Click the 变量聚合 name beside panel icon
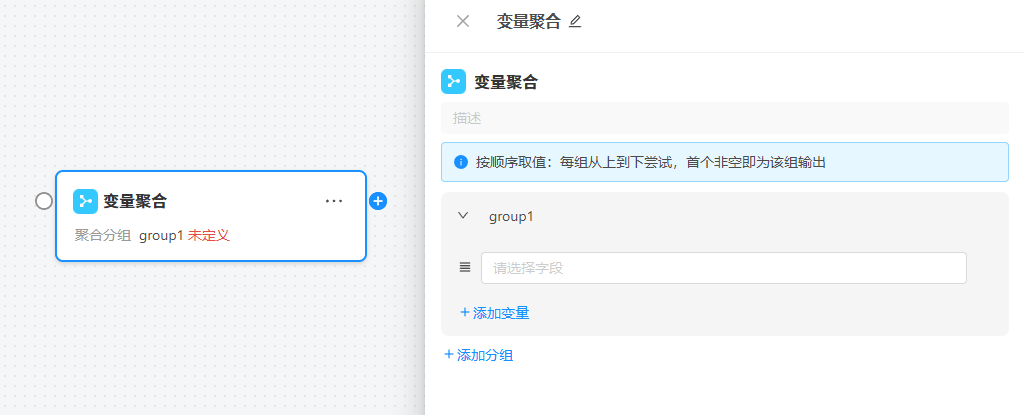This screenshot has height=415, width=1024. (x=505, y=82)
